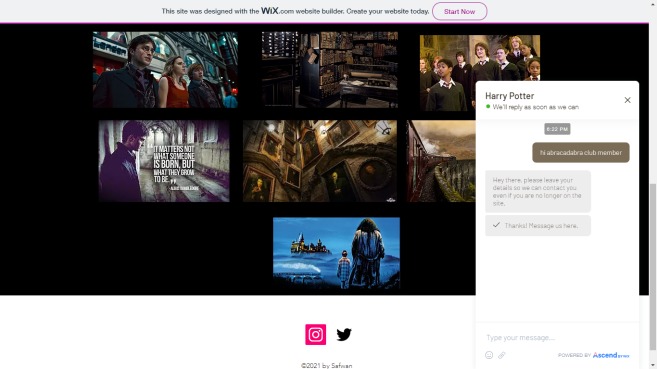Open the Twitter bird icon
This screenshot has width=657, height=369.
click(344, 335)
